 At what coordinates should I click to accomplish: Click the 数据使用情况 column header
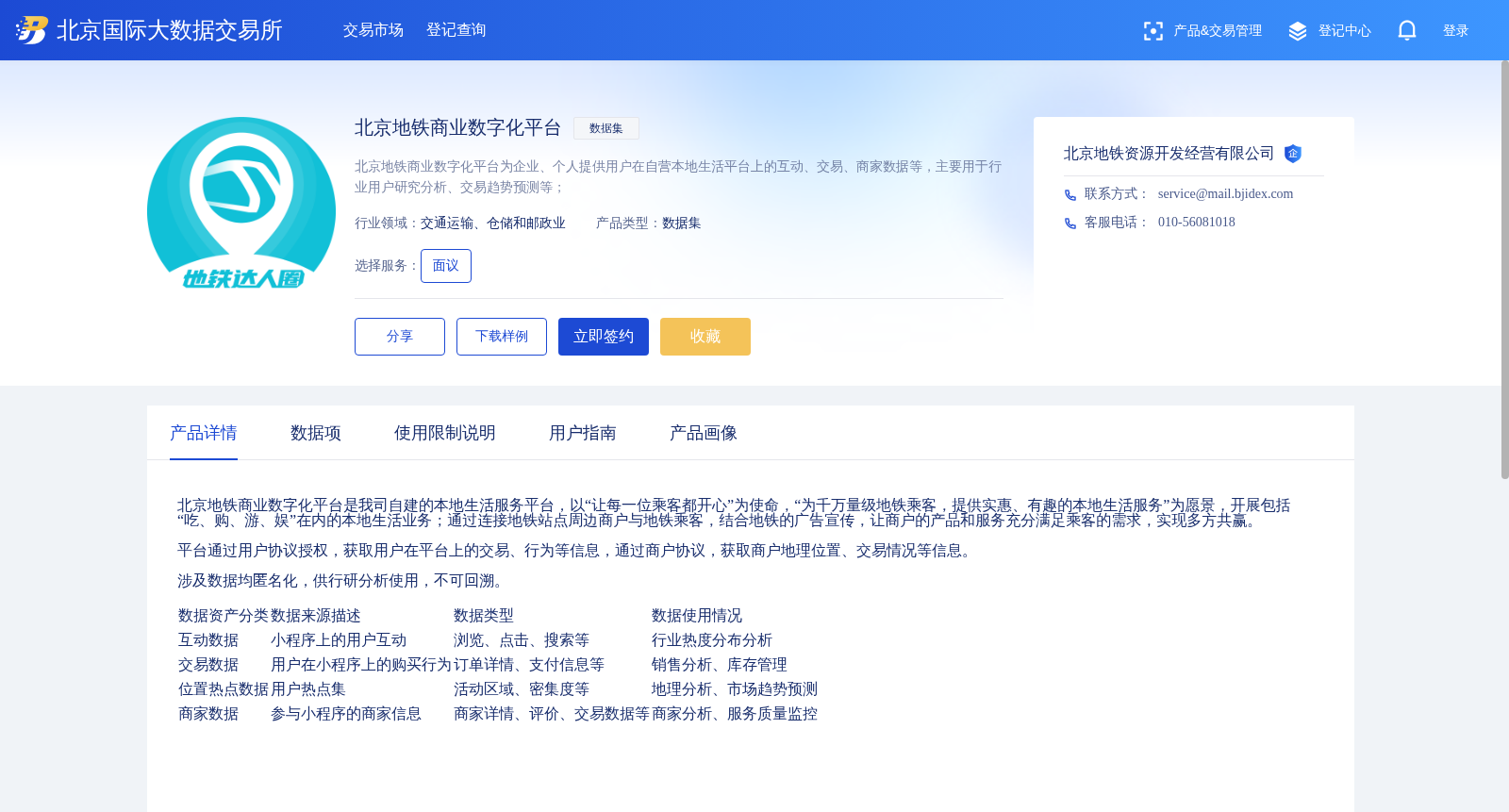[x=697, y=616]
